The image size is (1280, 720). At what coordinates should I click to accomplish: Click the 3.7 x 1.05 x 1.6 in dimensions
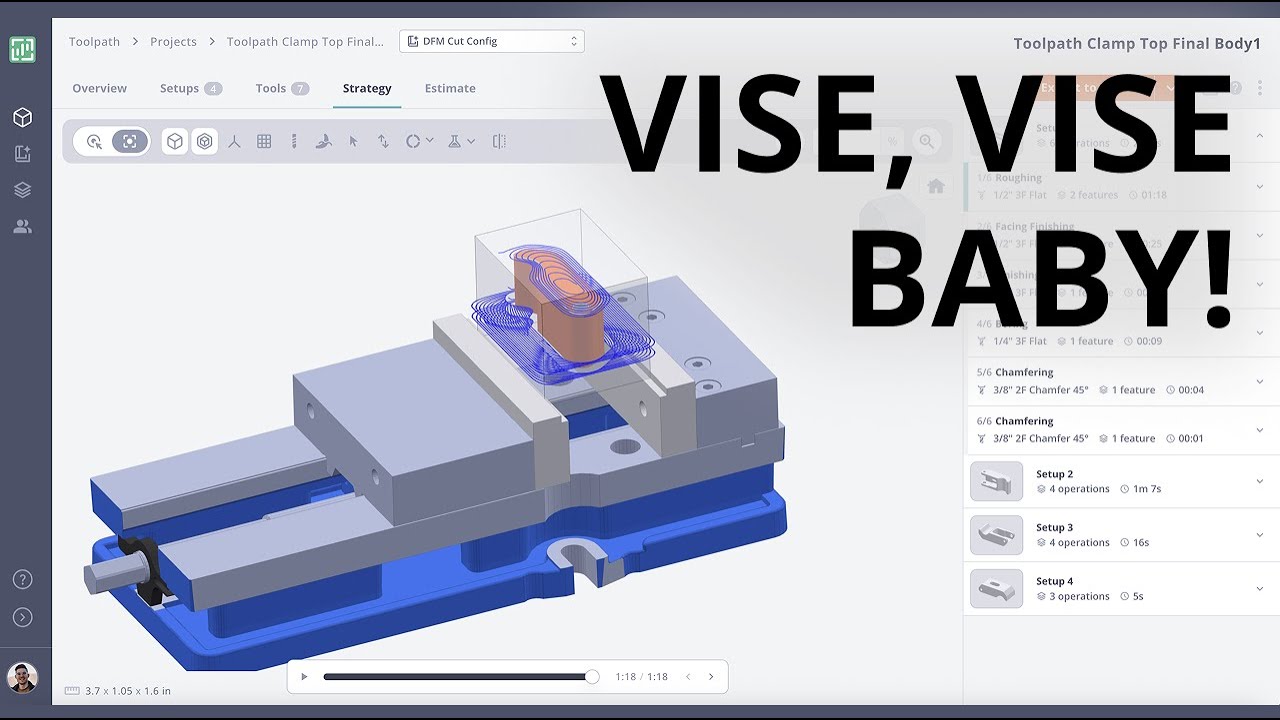[127, 691]
